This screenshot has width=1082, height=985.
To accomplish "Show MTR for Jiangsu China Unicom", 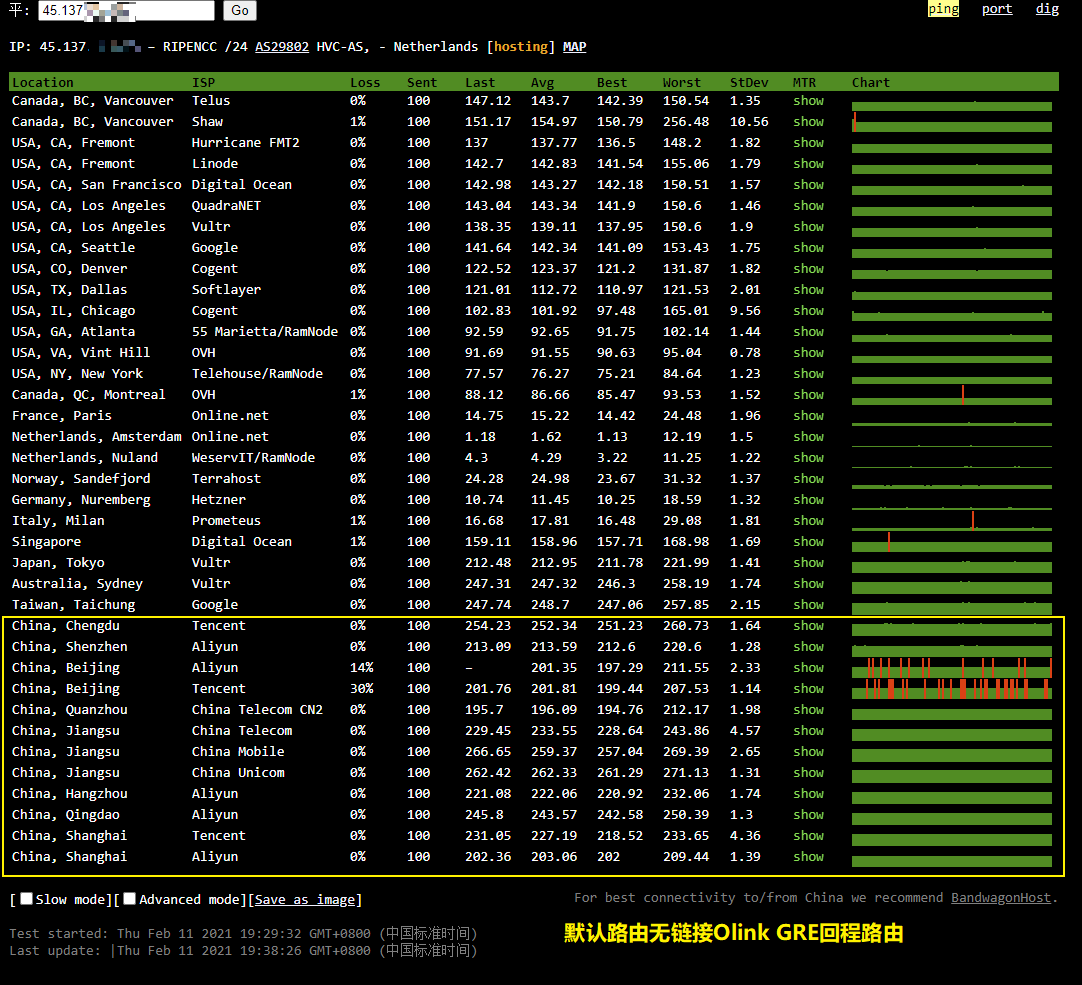I will coord(808,772).
